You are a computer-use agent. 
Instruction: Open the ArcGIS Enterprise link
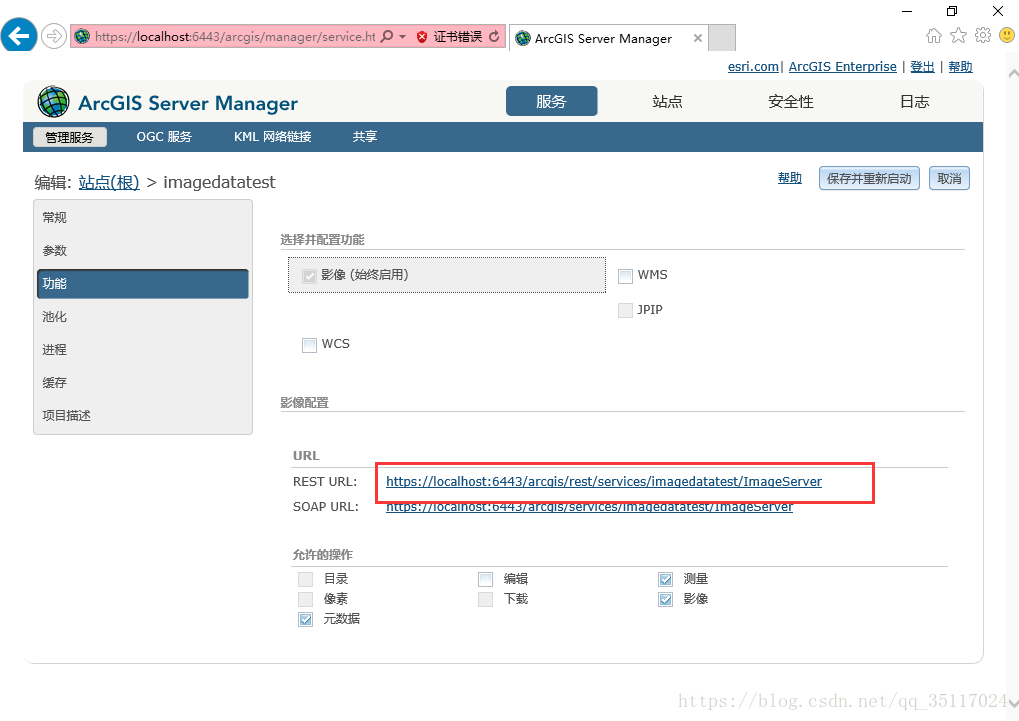click(842, 66)
